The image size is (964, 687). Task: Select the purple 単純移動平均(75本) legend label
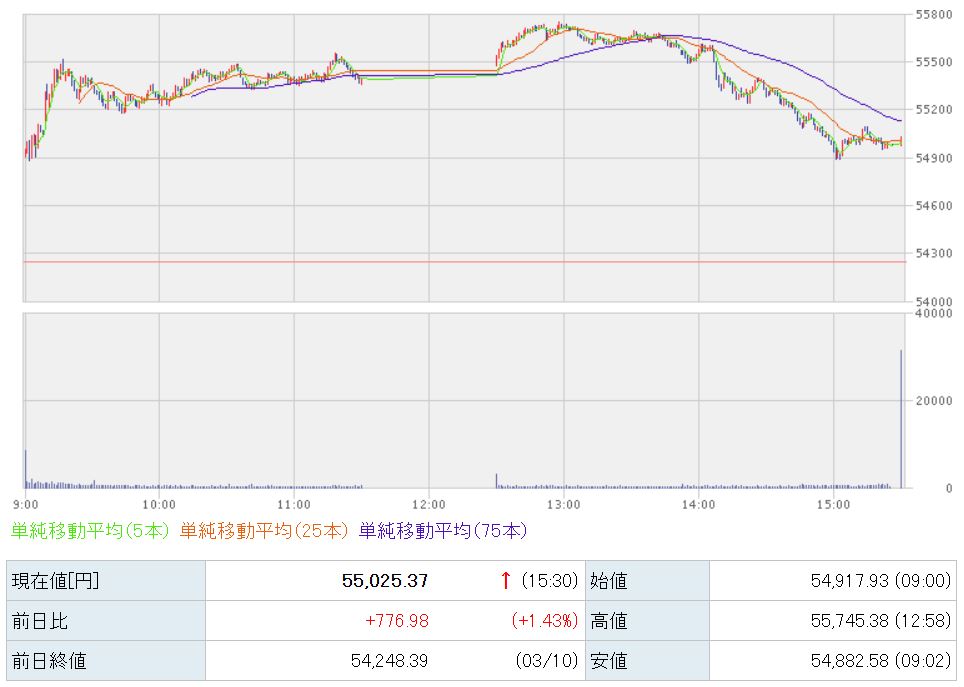coord(442,531)
